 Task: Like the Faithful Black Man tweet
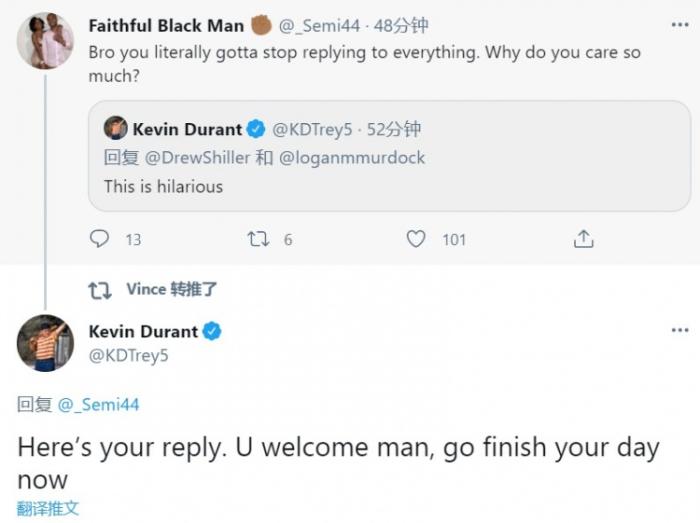416,239
